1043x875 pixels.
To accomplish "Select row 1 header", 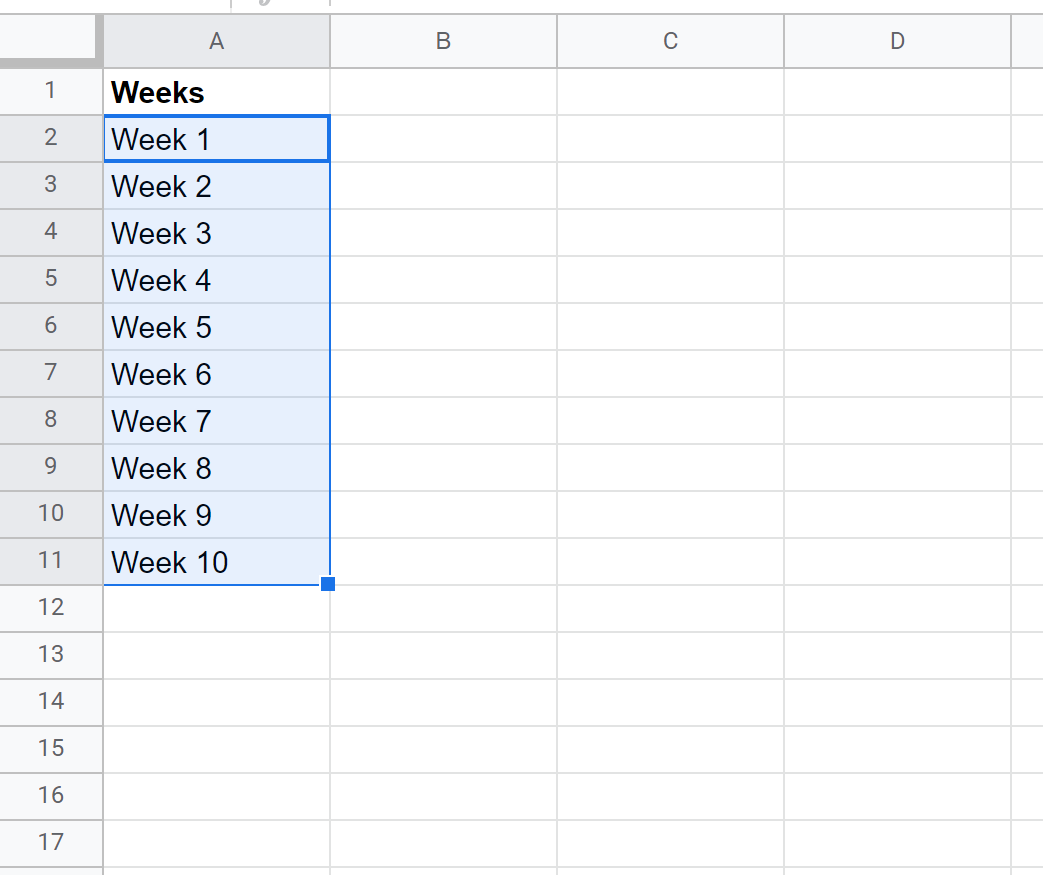I will (x=51, y=91).
